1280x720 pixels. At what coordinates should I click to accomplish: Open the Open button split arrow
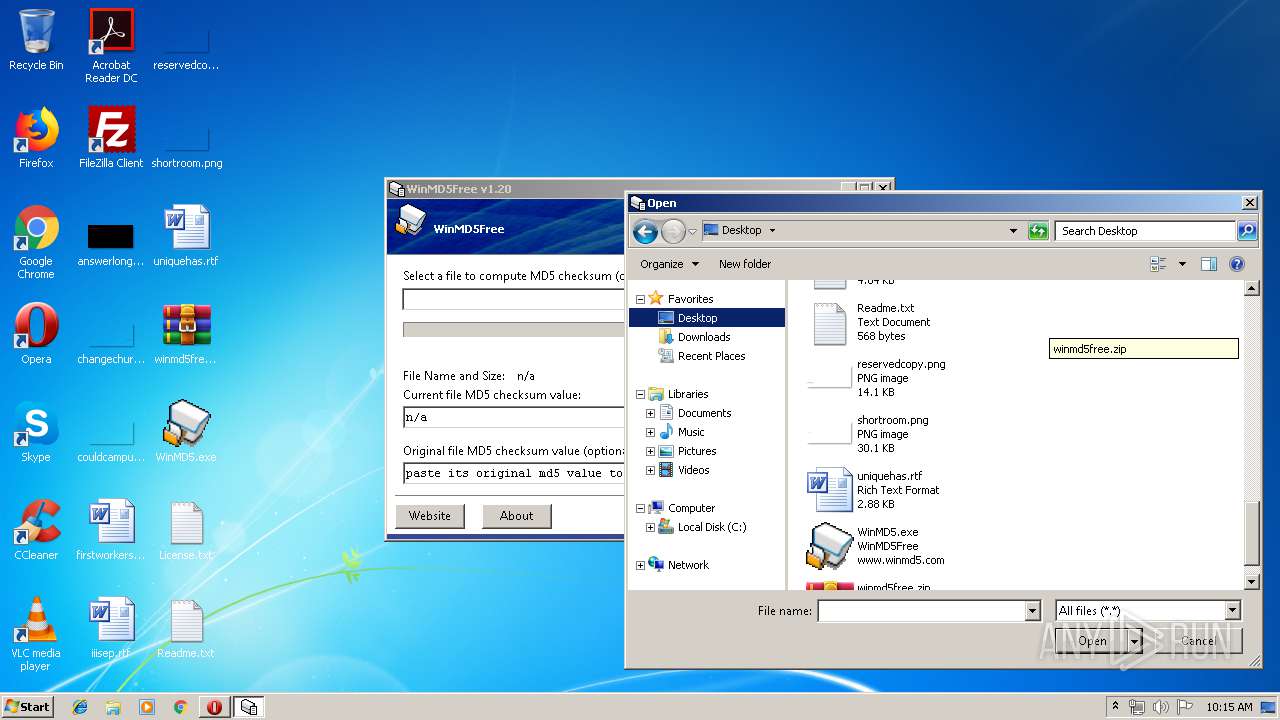[x=1135, y=641]
